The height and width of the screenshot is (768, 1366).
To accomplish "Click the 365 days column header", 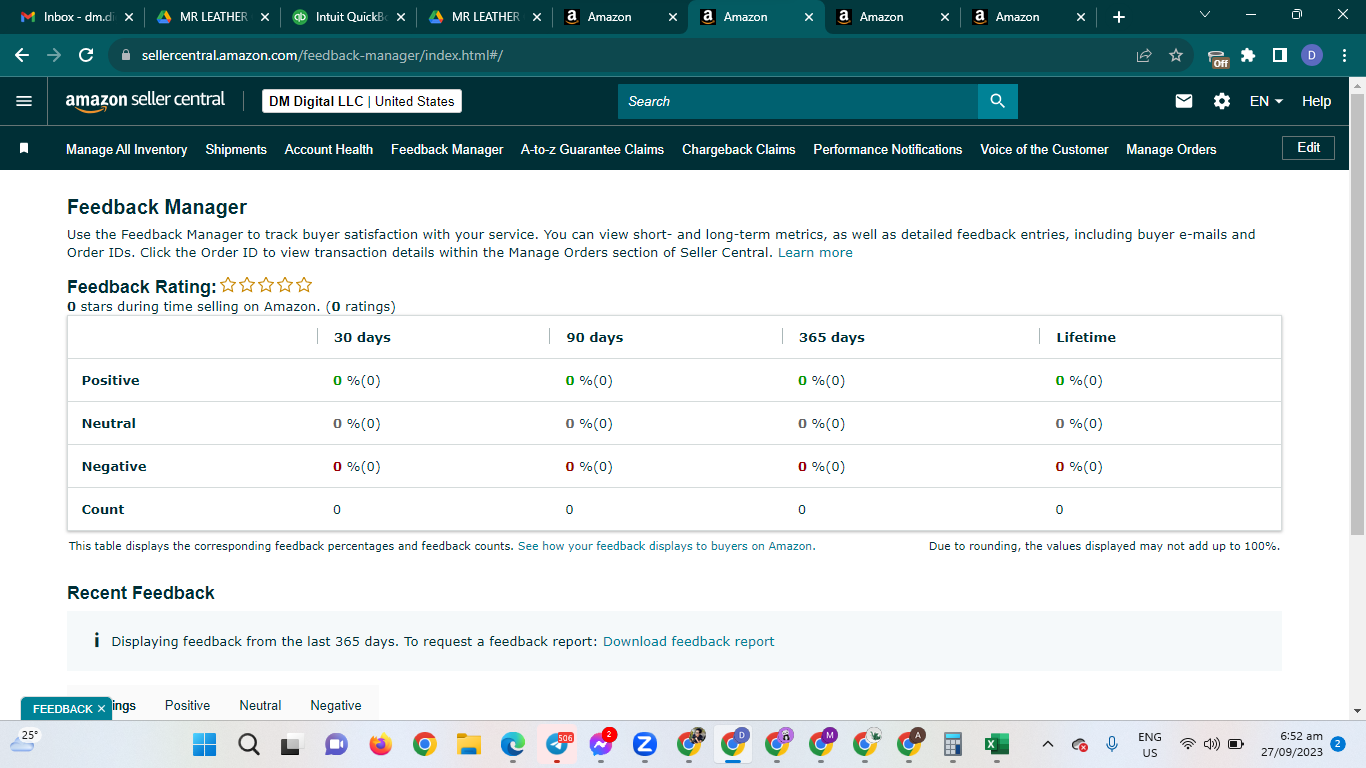I will 832,337.
